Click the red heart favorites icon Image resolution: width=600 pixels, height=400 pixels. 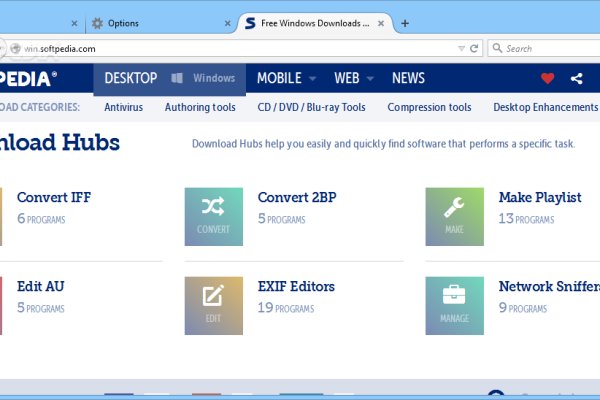coord(547,78)
